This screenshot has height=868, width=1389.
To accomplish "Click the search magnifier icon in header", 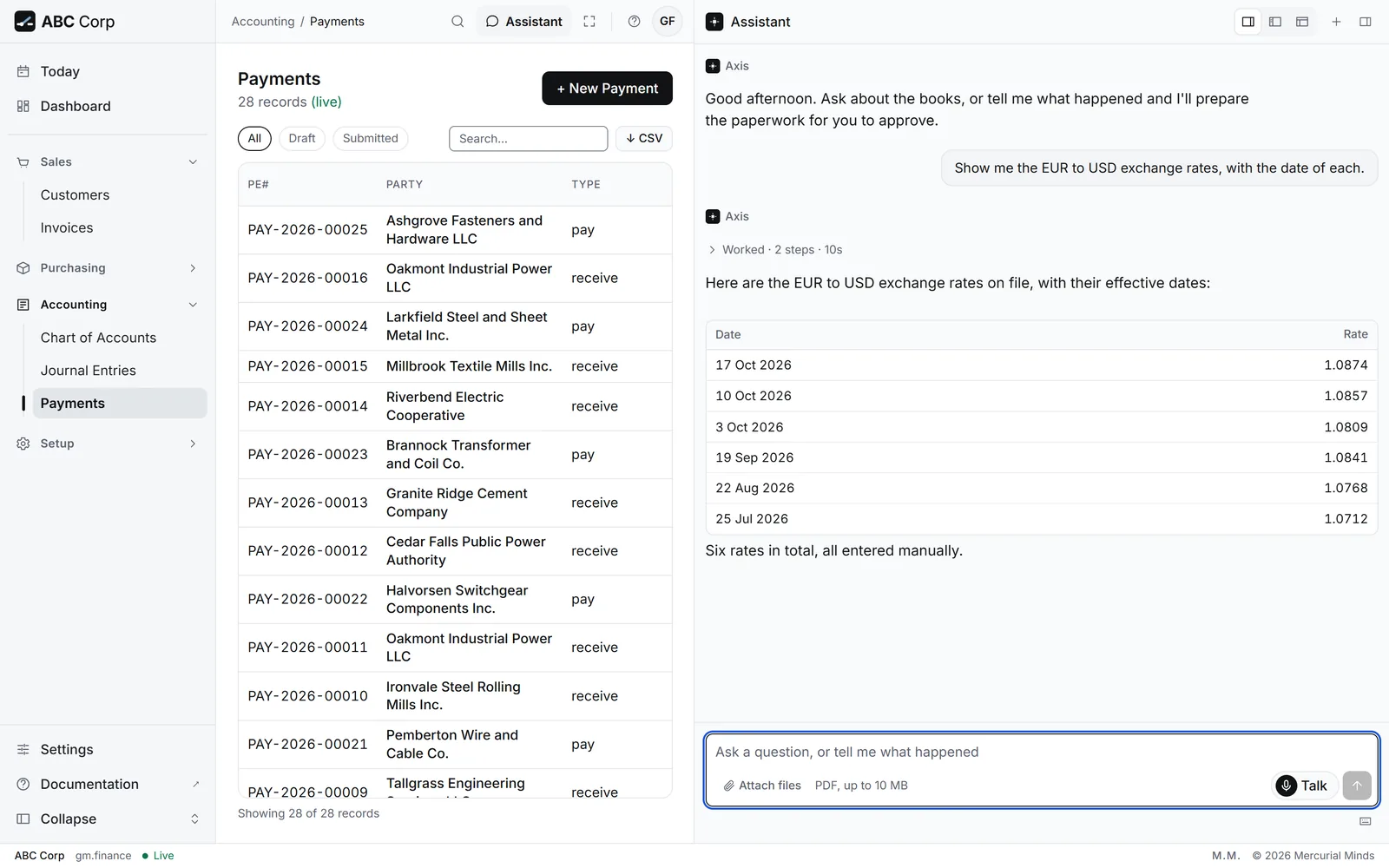I will (x=458, y=22).
